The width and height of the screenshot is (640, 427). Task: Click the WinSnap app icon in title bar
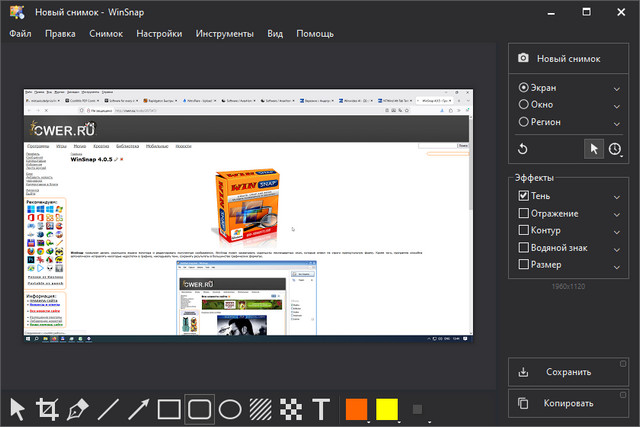click(x=17, y=12)
